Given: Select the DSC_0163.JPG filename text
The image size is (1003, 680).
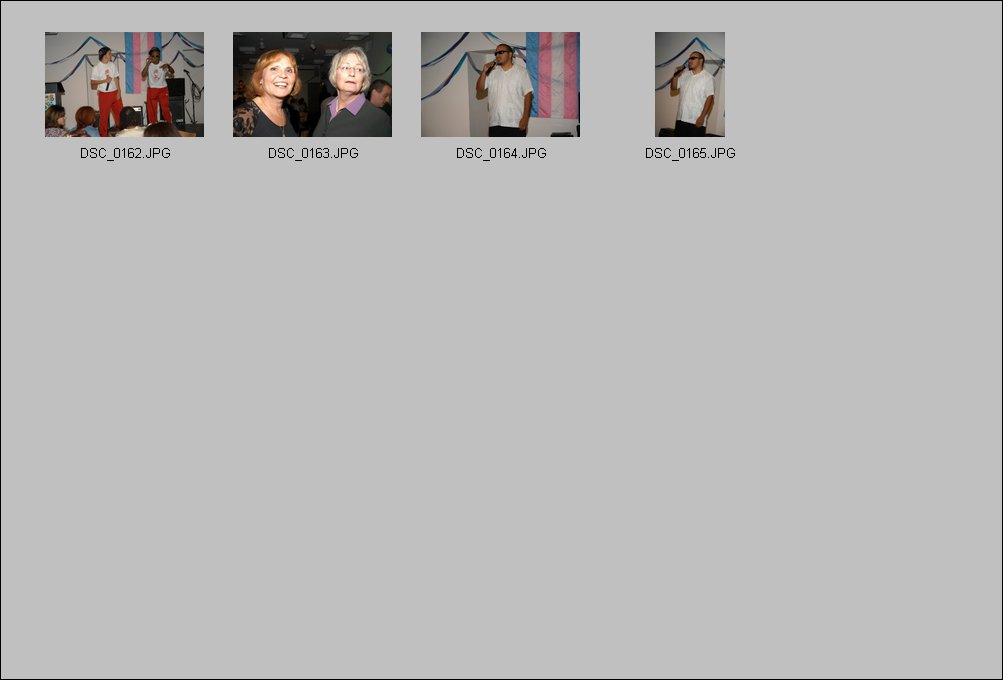Looking at the screenshot, I should click(313, 154).
